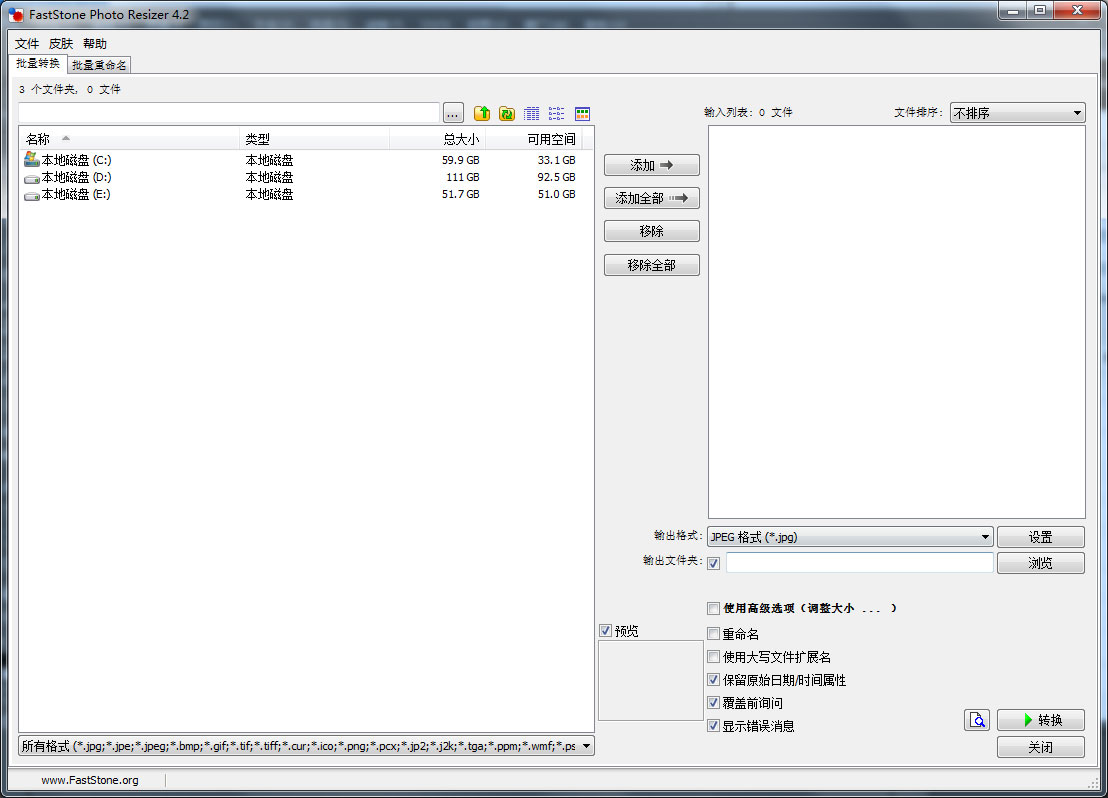Switch to list view icon
The height and width of the screenshot is (798, 1108).
click(557, 113)
